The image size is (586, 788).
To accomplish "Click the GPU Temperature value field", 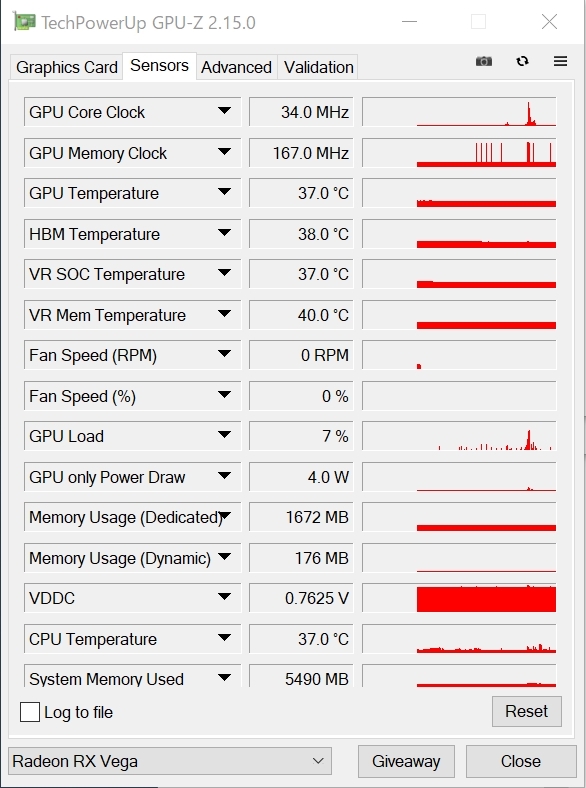I will (302, 193).
